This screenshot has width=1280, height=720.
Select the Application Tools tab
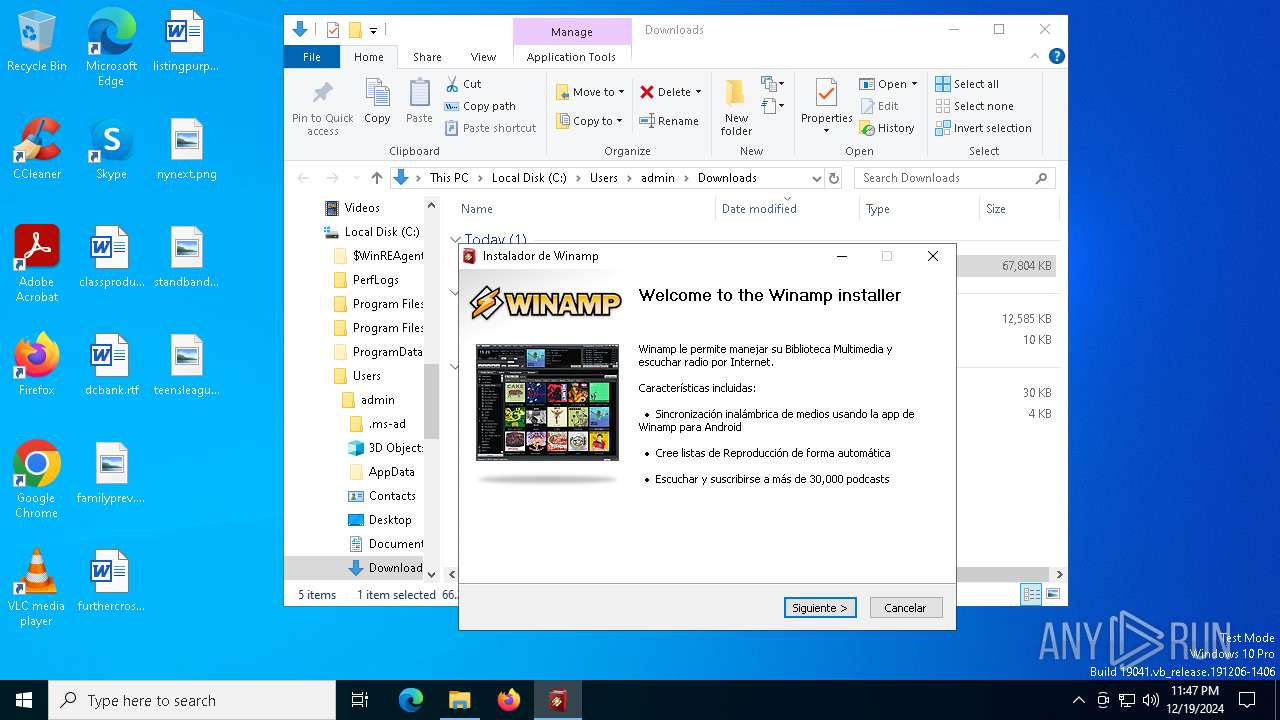571,57
